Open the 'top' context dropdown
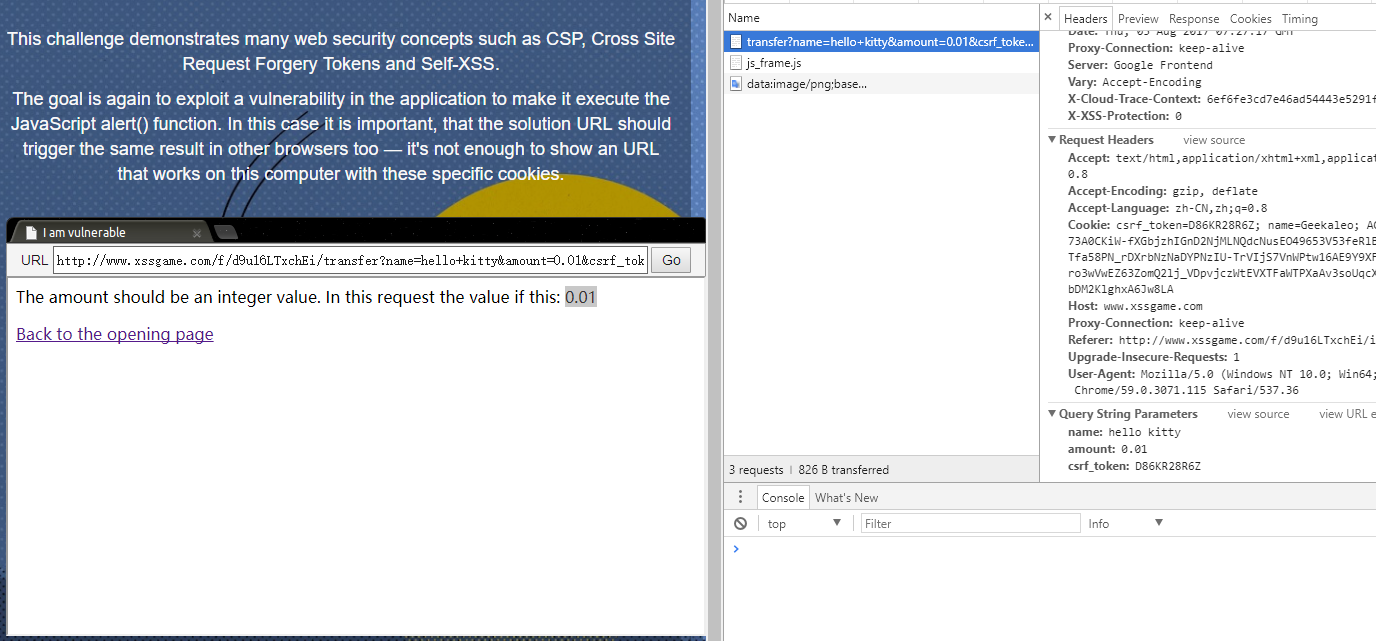The width and height of the screenshot is (1376, 641). (x=804, y=524)
